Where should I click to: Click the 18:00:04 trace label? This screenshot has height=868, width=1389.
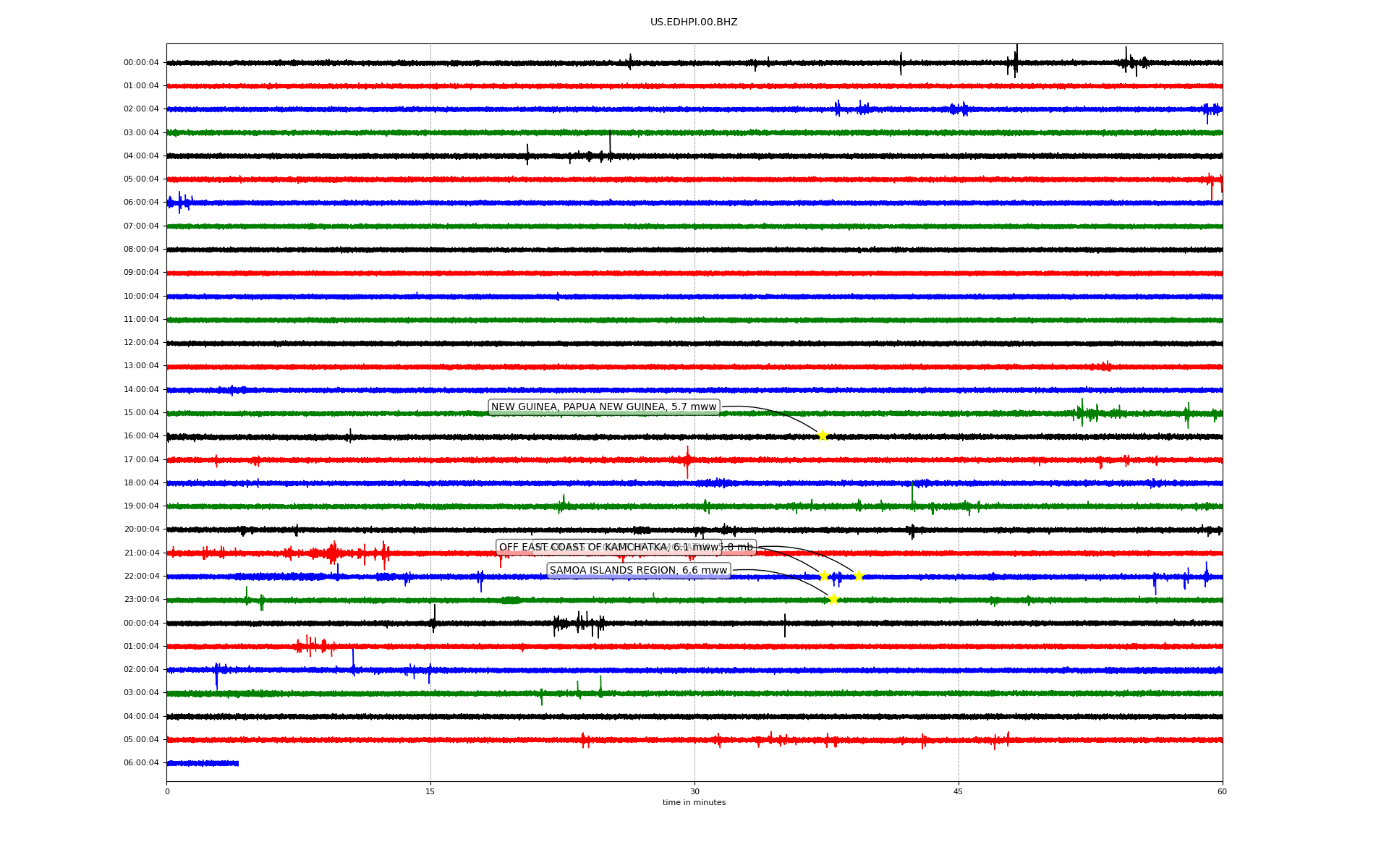(141, 483)
